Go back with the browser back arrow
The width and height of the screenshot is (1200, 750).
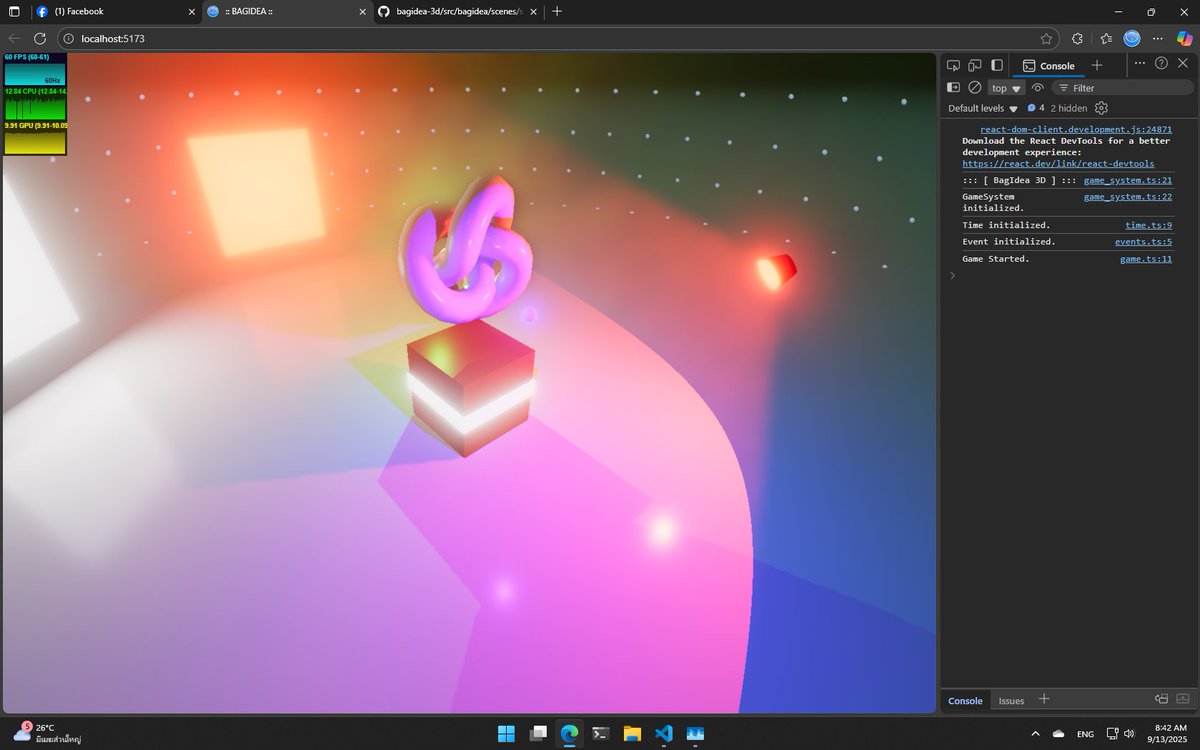coord(14,38)
